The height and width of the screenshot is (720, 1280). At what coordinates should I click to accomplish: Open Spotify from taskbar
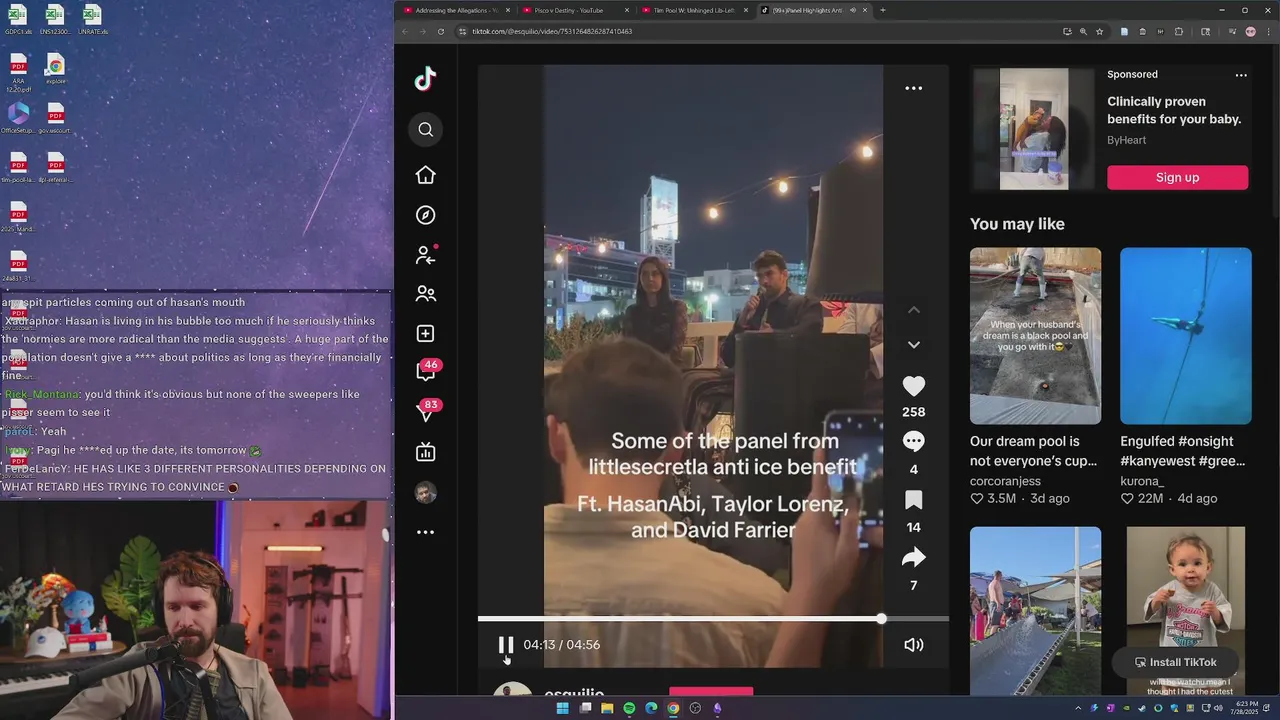tap(629, 708)
